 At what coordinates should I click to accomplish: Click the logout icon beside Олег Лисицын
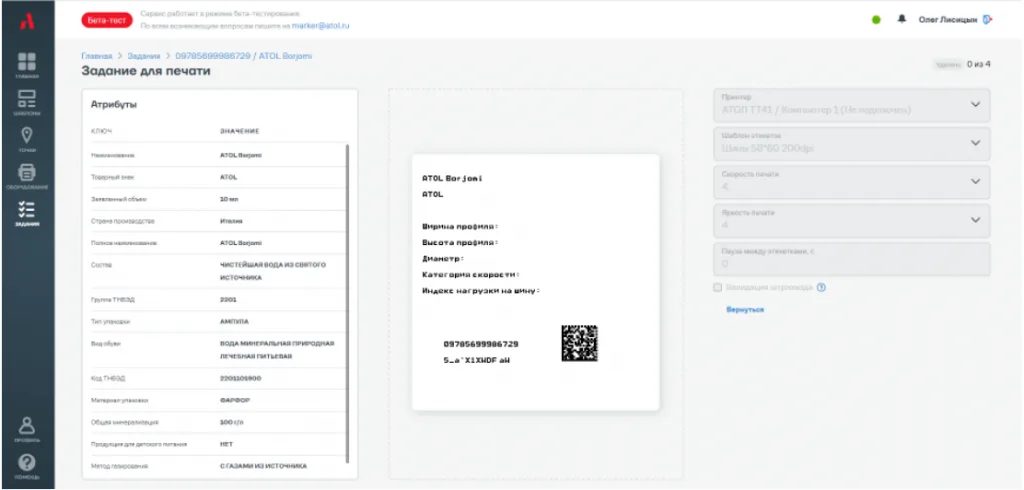pos(987,20)
